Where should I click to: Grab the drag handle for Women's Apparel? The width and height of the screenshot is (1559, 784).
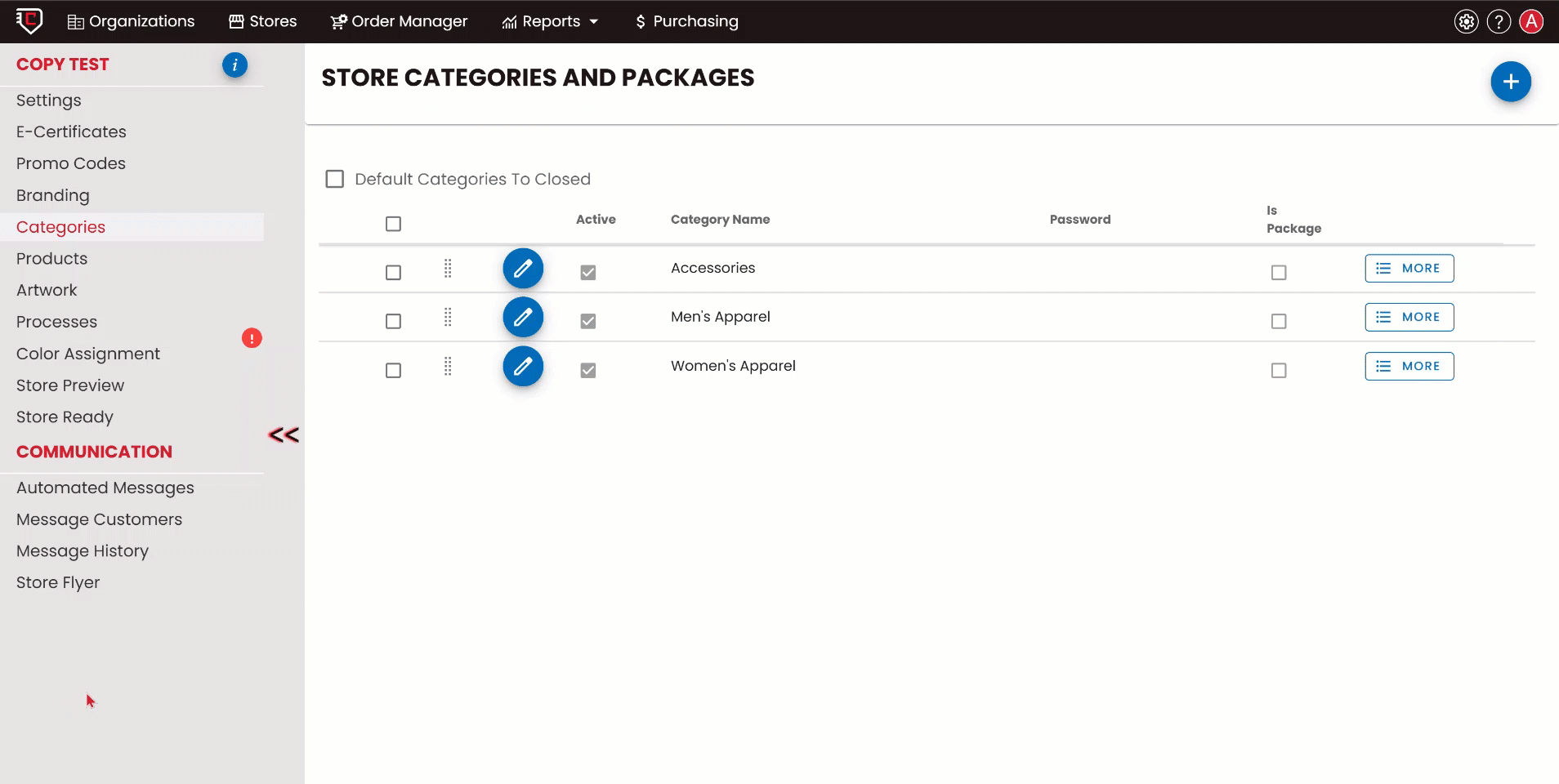(448, 367)
